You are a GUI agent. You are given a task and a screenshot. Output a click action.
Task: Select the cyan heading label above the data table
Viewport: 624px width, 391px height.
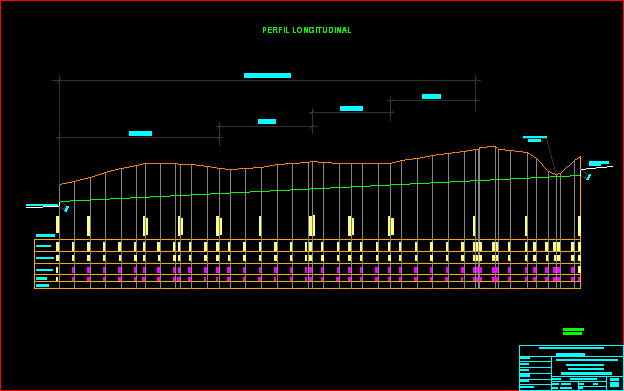(45, 235)
